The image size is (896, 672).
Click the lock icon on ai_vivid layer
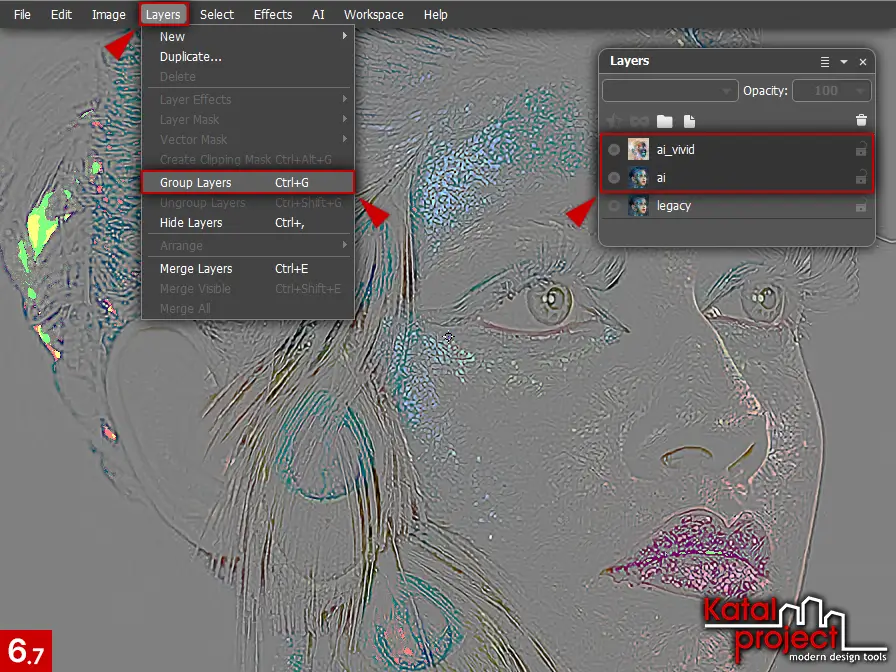tap(860, 150)
